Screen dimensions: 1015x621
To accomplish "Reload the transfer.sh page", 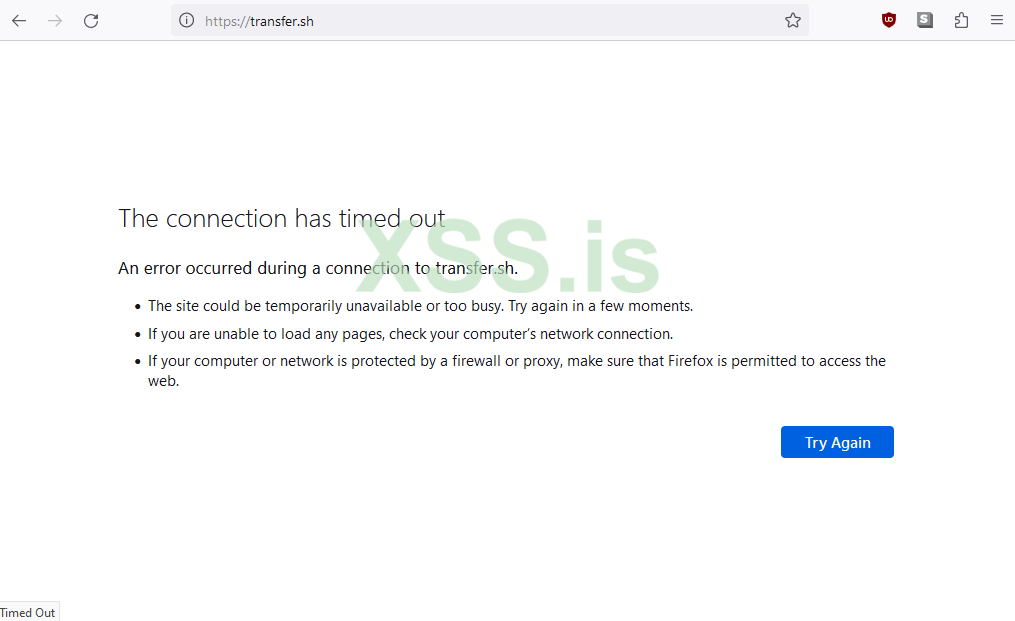I will tap(91, 20).
